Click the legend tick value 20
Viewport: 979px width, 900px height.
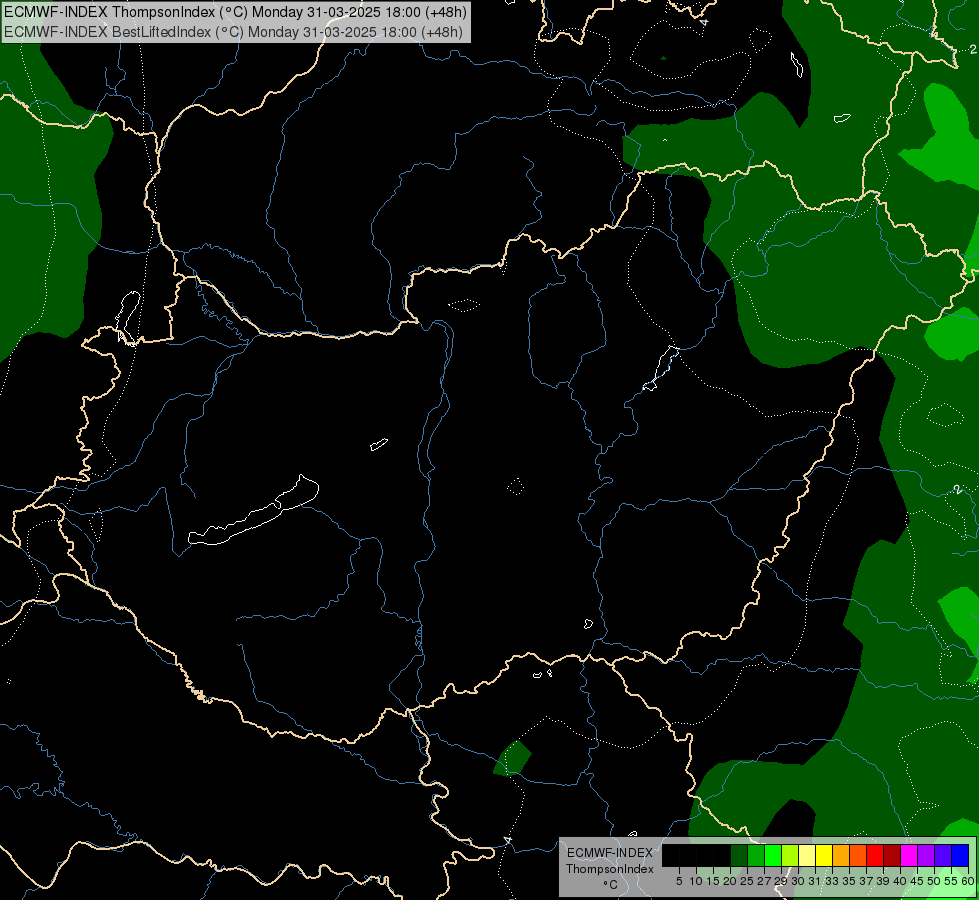click(x=730, y=881)
